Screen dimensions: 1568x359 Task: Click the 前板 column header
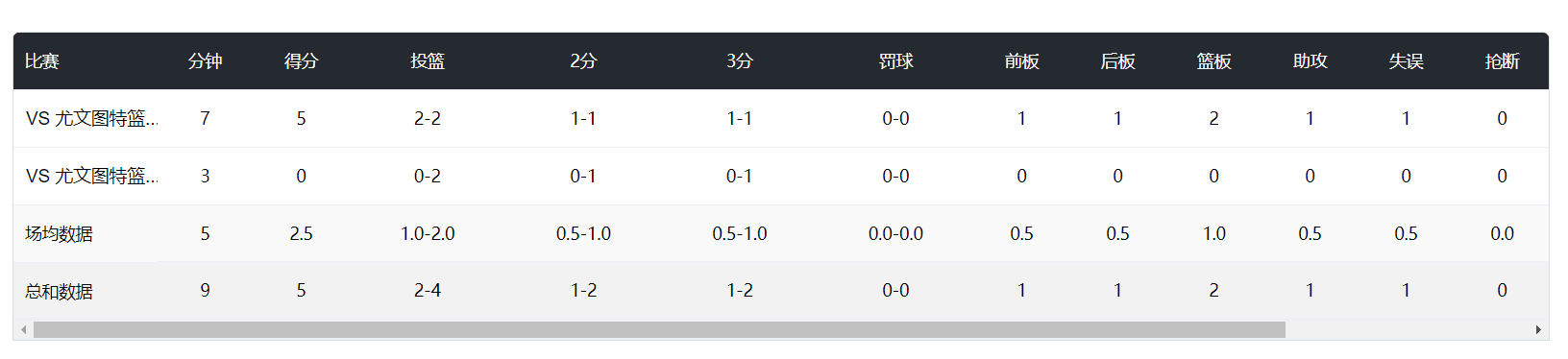1022,61
